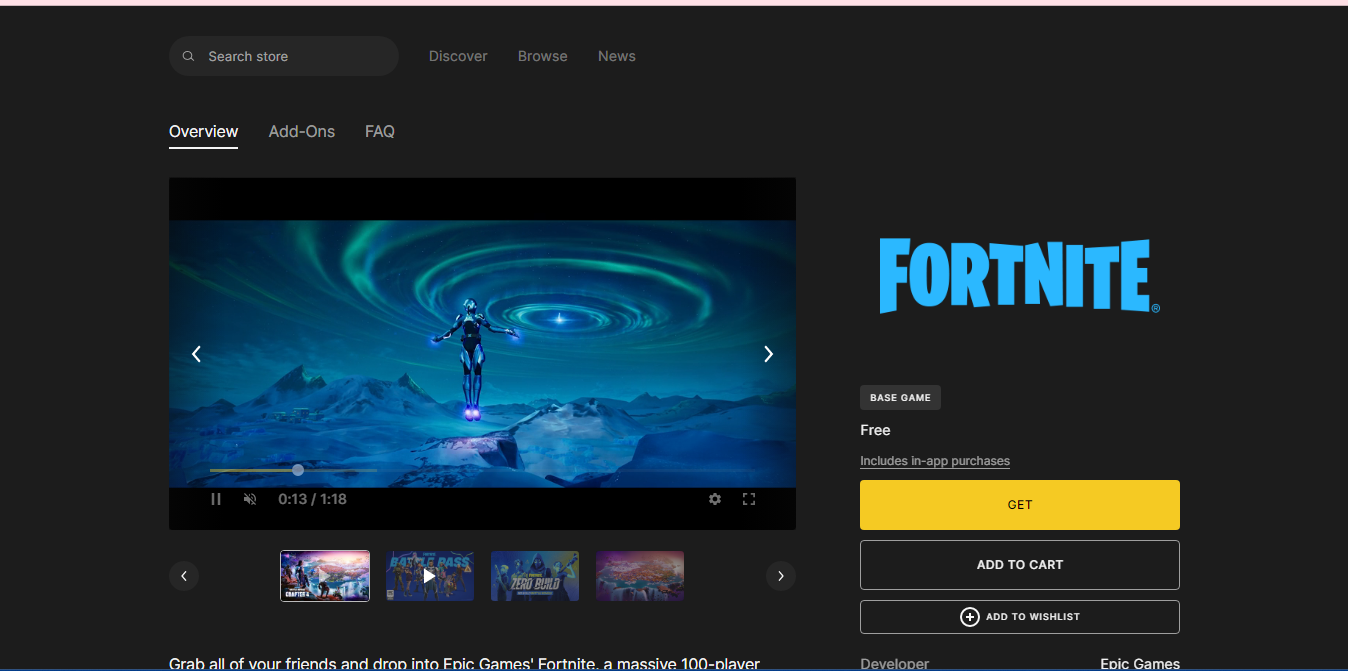Pause the trailer playback
The image size is (1348, 671).
(x=216, y=498)
